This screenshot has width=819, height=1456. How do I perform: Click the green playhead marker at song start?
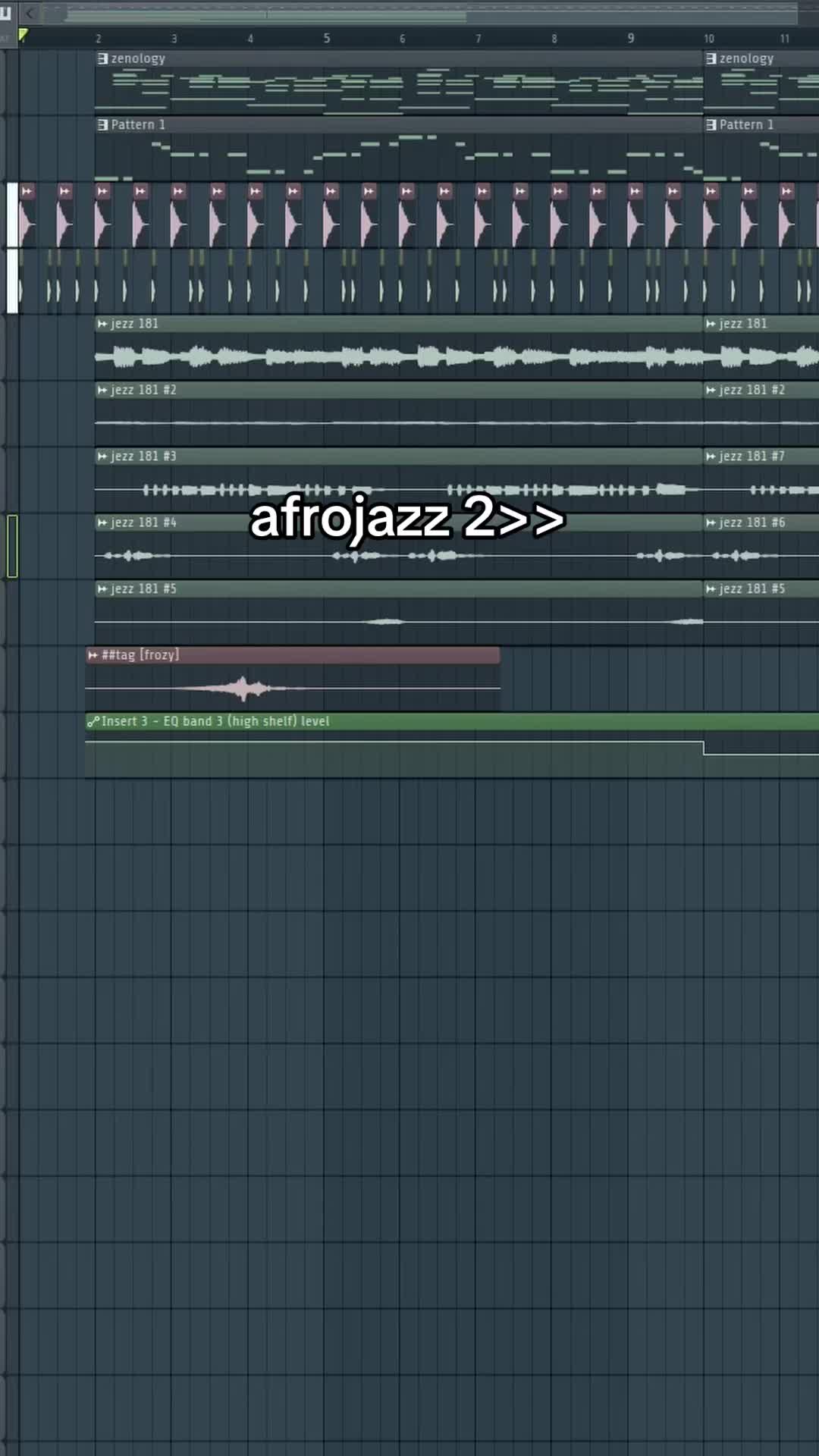coord(23,35)
